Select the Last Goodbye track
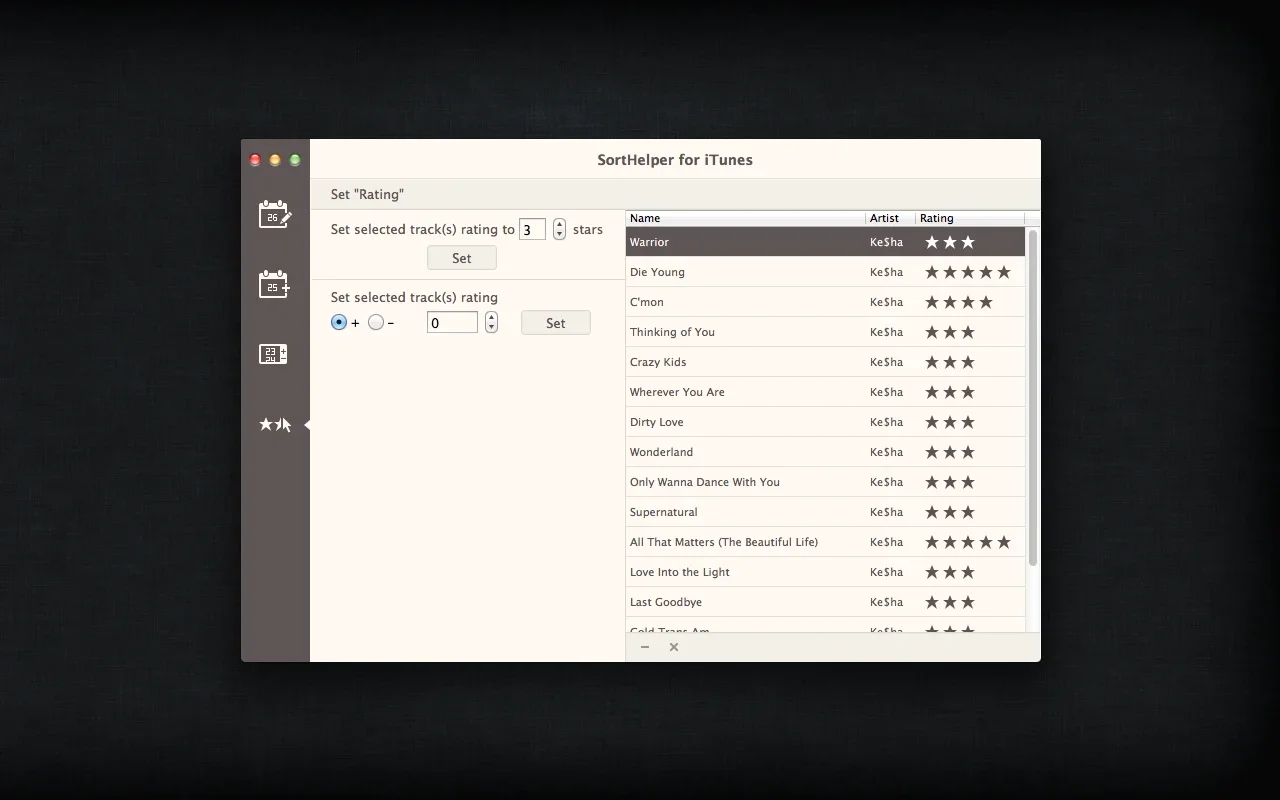1280x800 pixels. 826,602
